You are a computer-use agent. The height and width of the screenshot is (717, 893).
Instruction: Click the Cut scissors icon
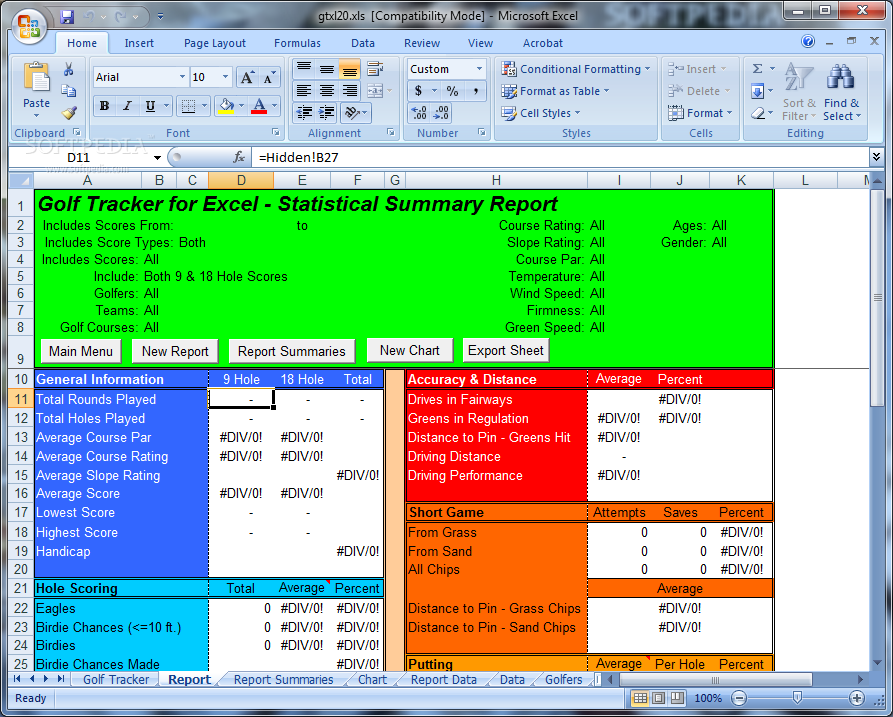pos(68,69)
